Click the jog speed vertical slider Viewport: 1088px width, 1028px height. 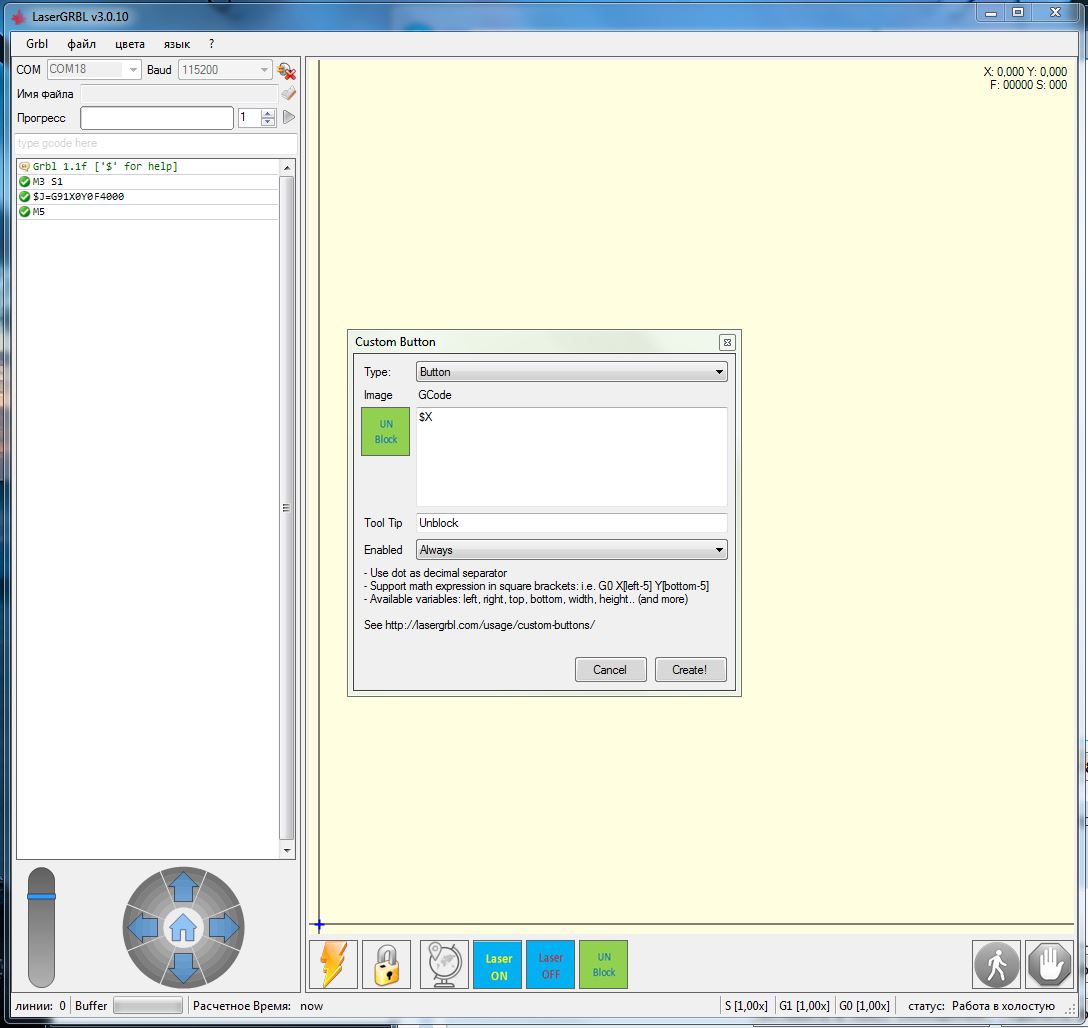pyautogui.click(x=41, y=926)
